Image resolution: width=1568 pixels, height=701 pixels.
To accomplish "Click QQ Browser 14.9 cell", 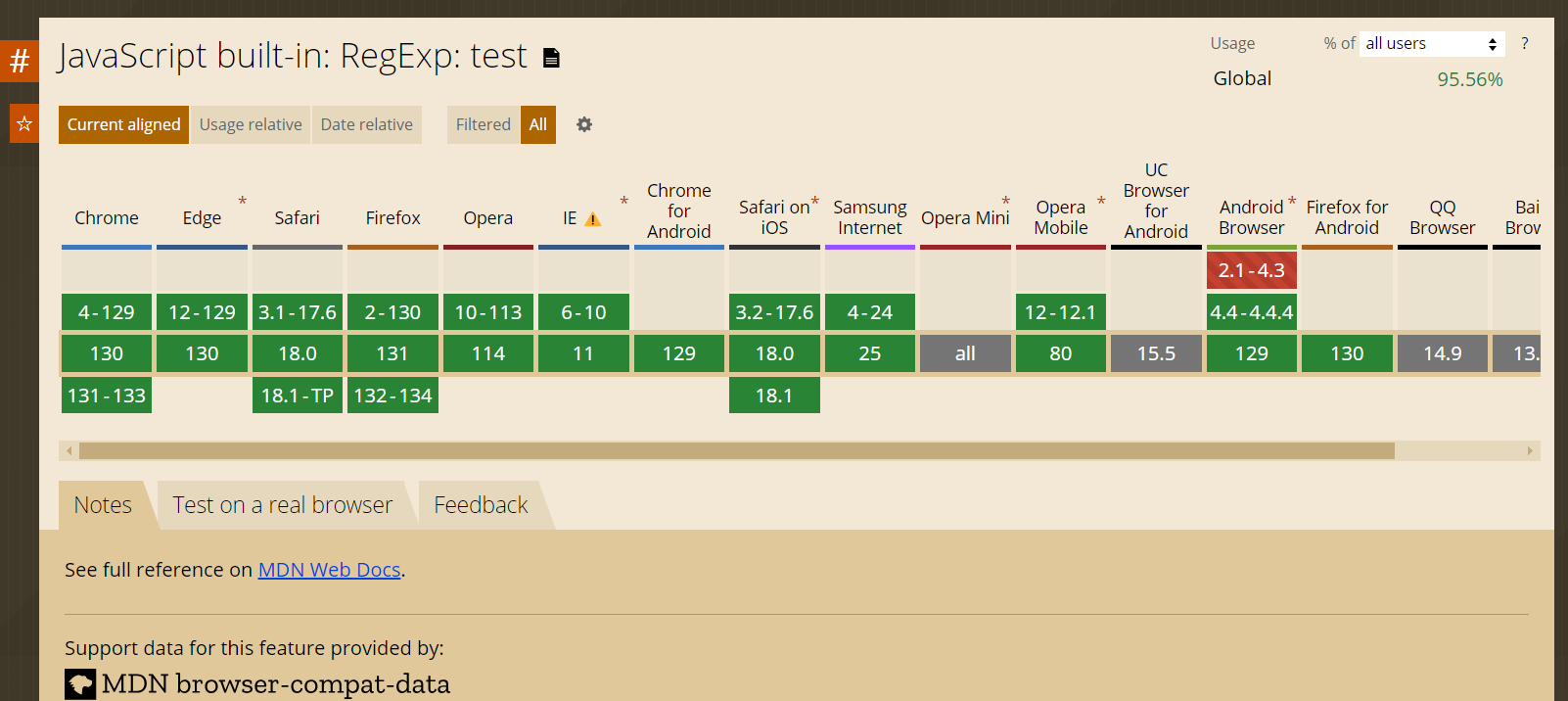I will pyautogui.click(x=1443, y=353).
